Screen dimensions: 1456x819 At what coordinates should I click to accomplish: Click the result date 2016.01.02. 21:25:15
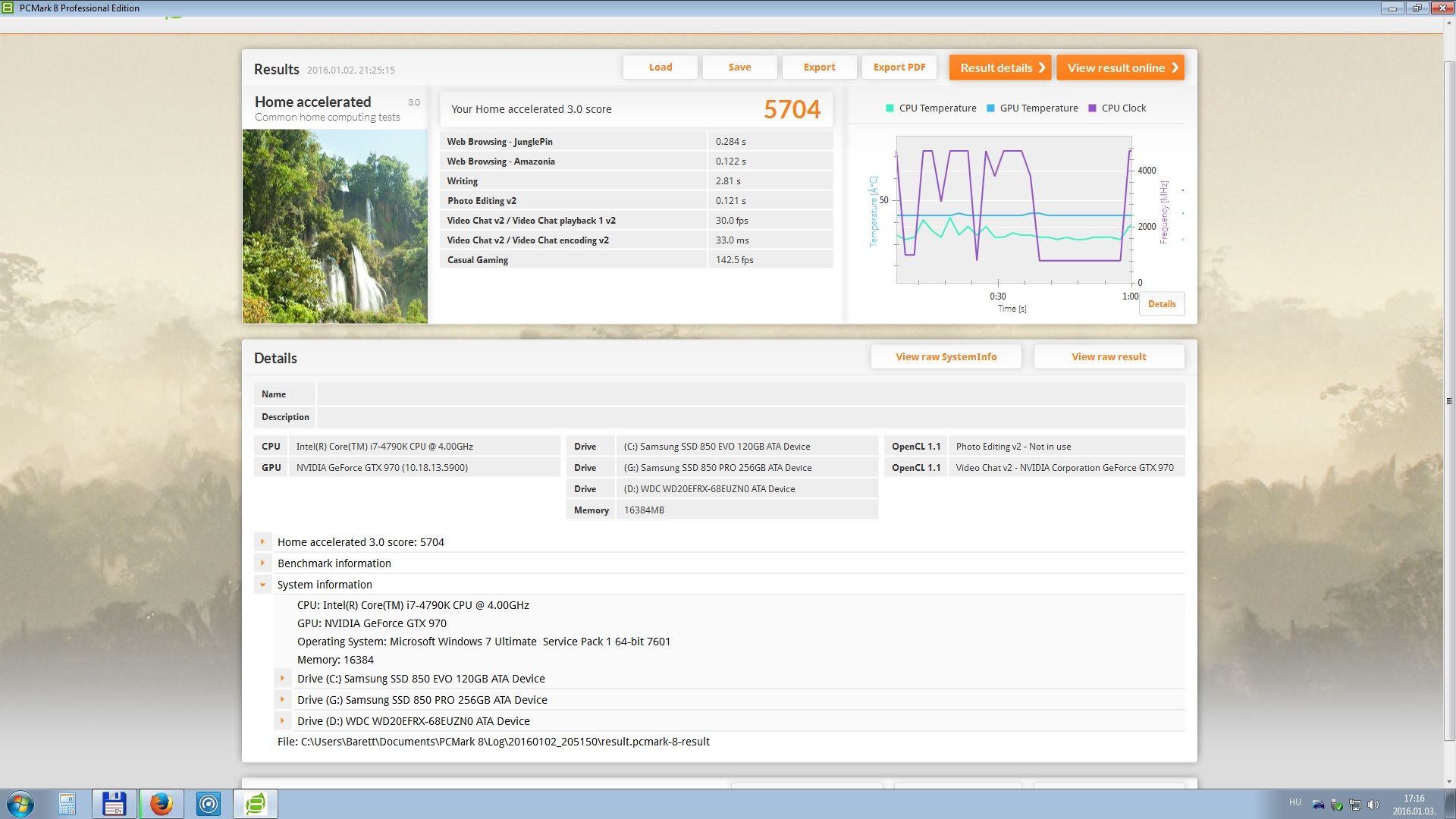(350, 70)
